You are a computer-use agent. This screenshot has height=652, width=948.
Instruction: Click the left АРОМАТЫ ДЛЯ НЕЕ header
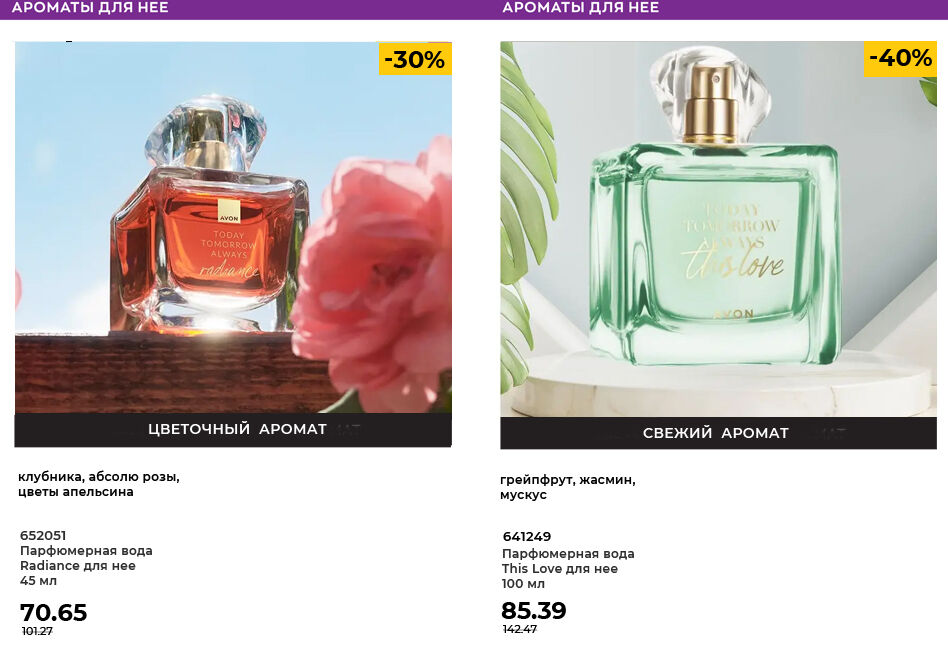(x=90, y=8)
